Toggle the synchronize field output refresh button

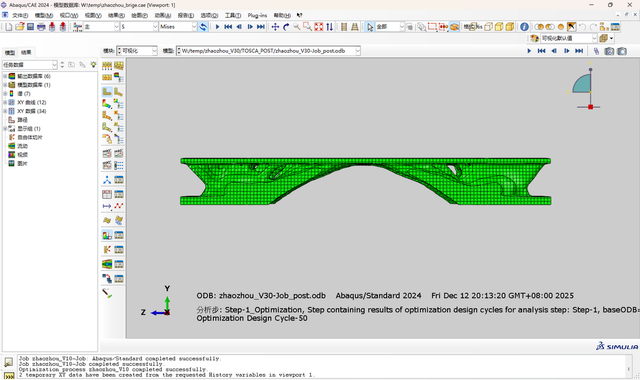[203, 27]
